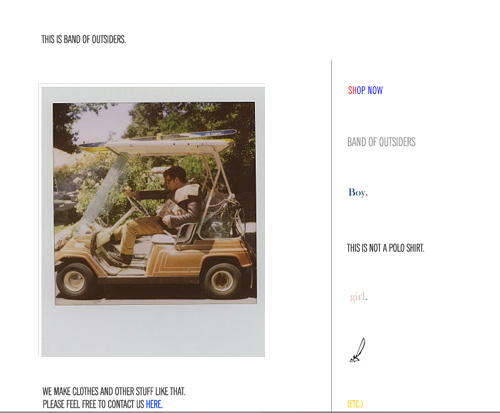Screen dimensions: 500x413
Task: Click the PLEASE FEEL FREE TO CONTACT US text
Action: 93,404
